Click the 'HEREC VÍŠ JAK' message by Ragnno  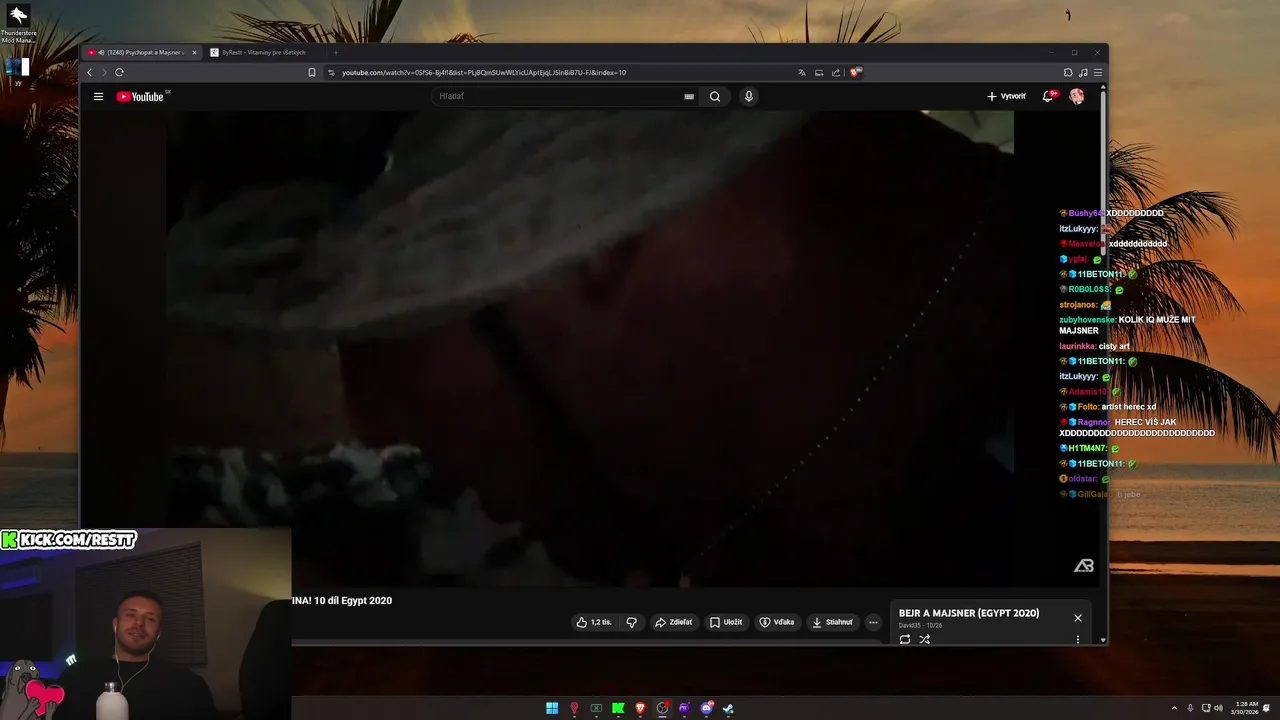click(x=1137, y=428)
